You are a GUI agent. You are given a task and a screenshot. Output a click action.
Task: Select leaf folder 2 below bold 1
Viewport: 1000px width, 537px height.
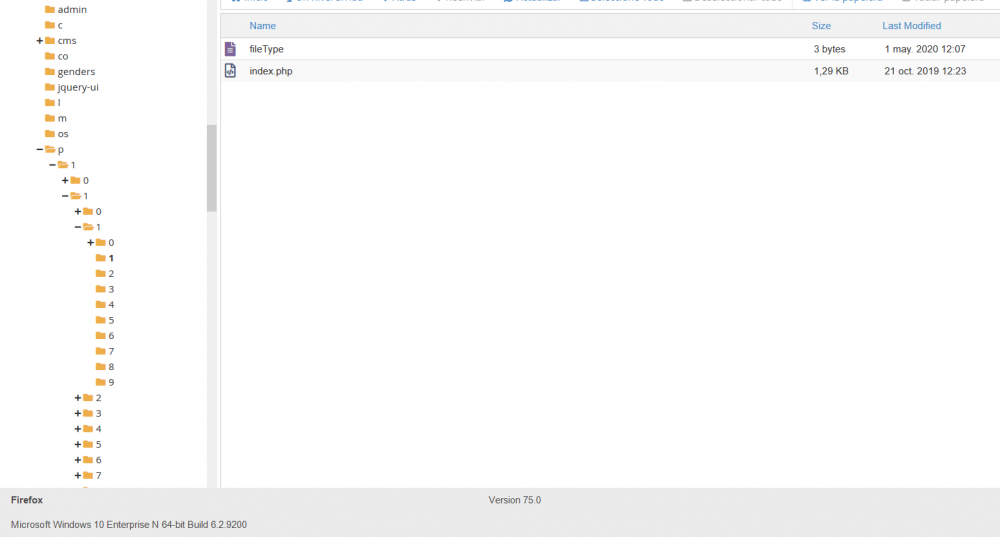click(111, 274)
